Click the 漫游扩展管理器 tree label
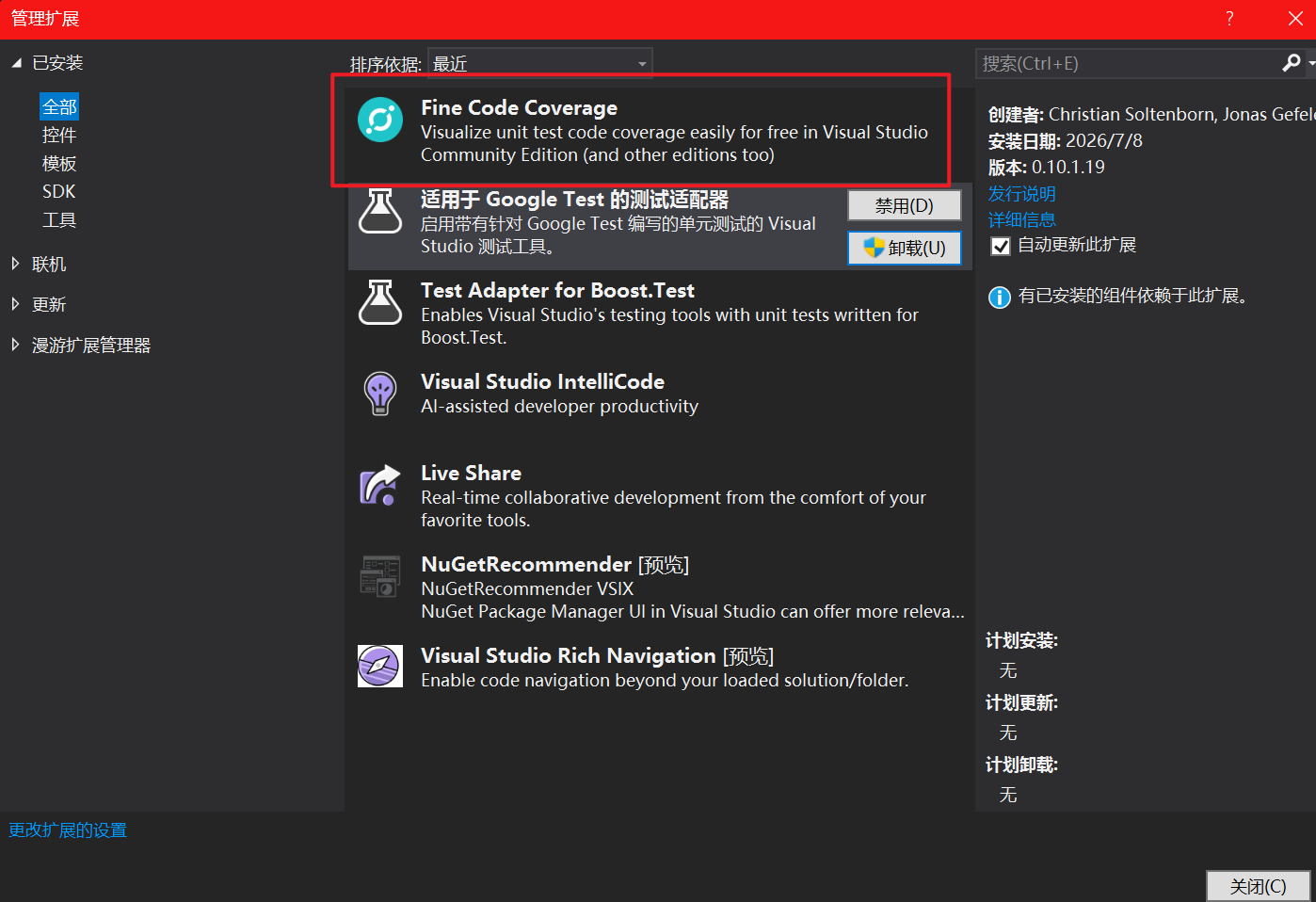 91,345
